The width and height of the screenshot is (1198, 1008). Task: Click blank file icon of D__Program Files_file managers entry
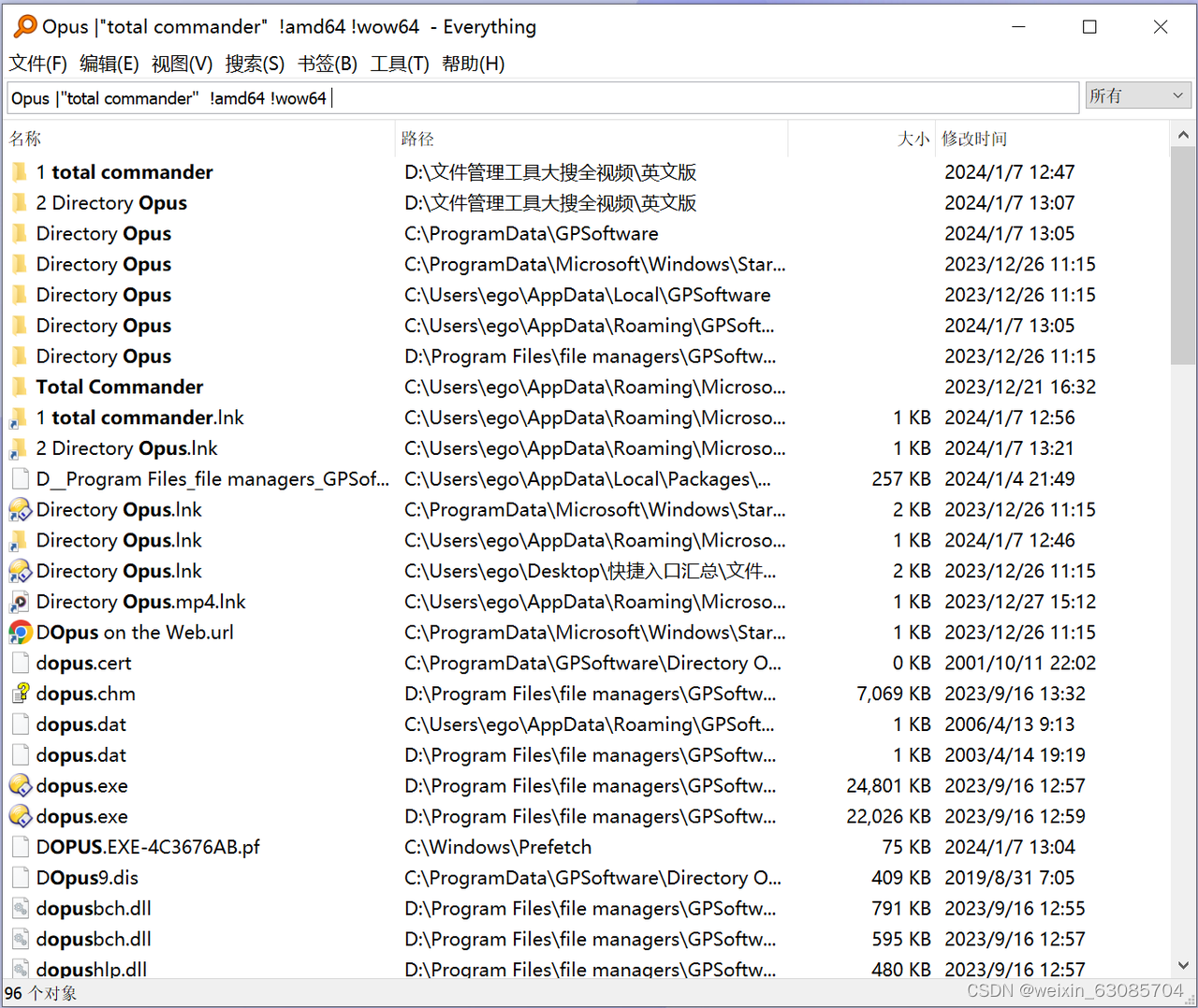click(x=20, y=479)
